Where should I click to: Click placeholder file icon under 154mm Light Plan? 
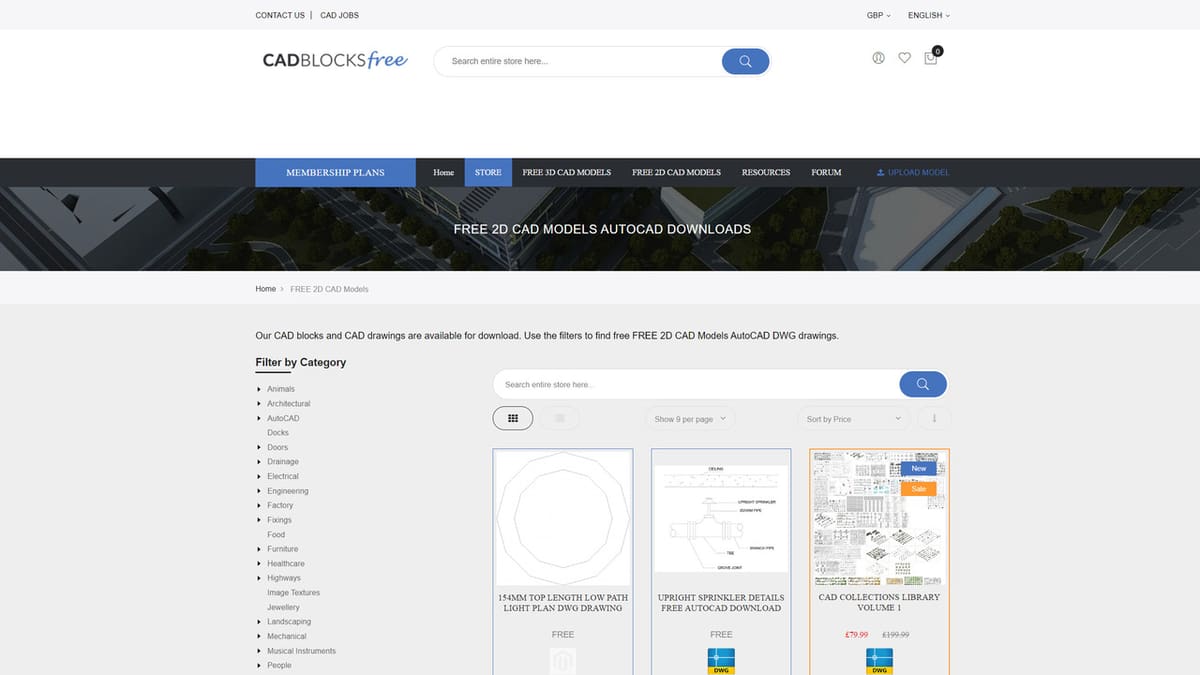[x=563, y=661]
